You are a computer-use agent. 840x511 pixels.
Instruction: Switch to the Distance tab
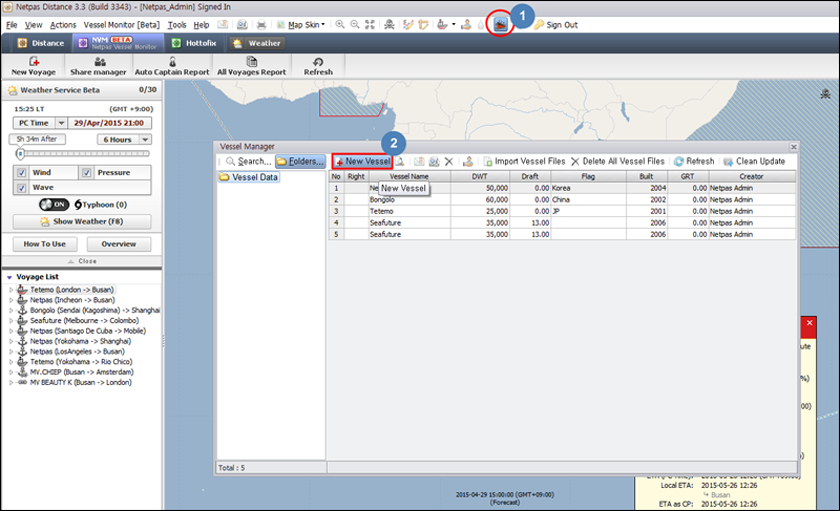click(x=41, y=43)
